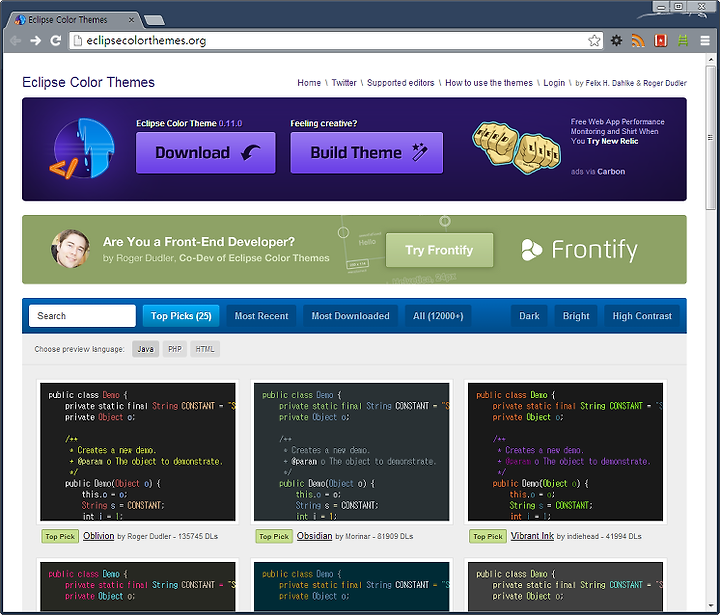Screen dimensions: 720x615
Task: Open the Vibrant Ink theme preview thumbnail
Action: pos(565,452)
